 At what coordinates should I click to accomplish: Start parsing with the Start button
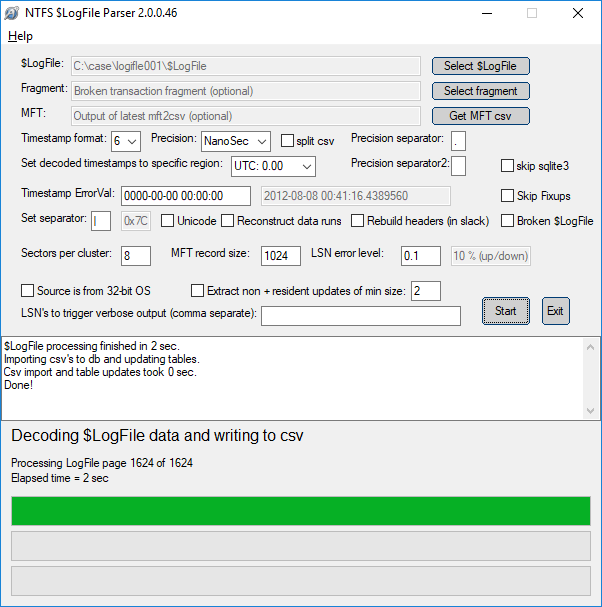[506, 311]
